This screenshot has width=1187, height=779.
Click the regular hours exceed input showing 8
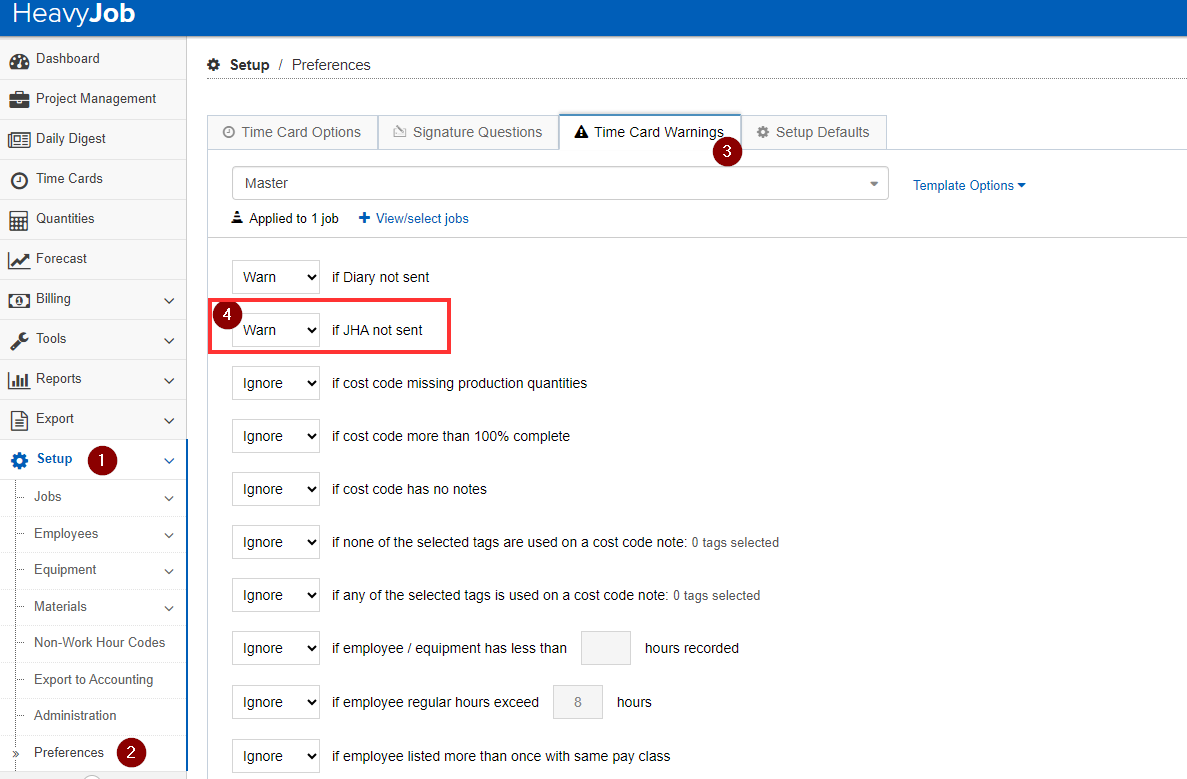(x=578, y=702)
